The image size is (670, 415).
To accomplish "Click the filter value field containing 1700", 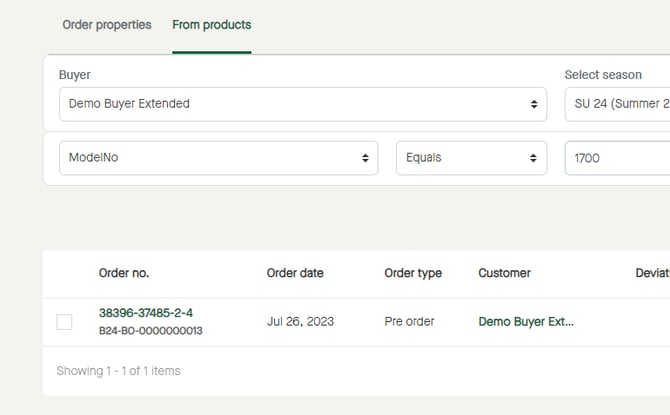I will coord(615,158).
